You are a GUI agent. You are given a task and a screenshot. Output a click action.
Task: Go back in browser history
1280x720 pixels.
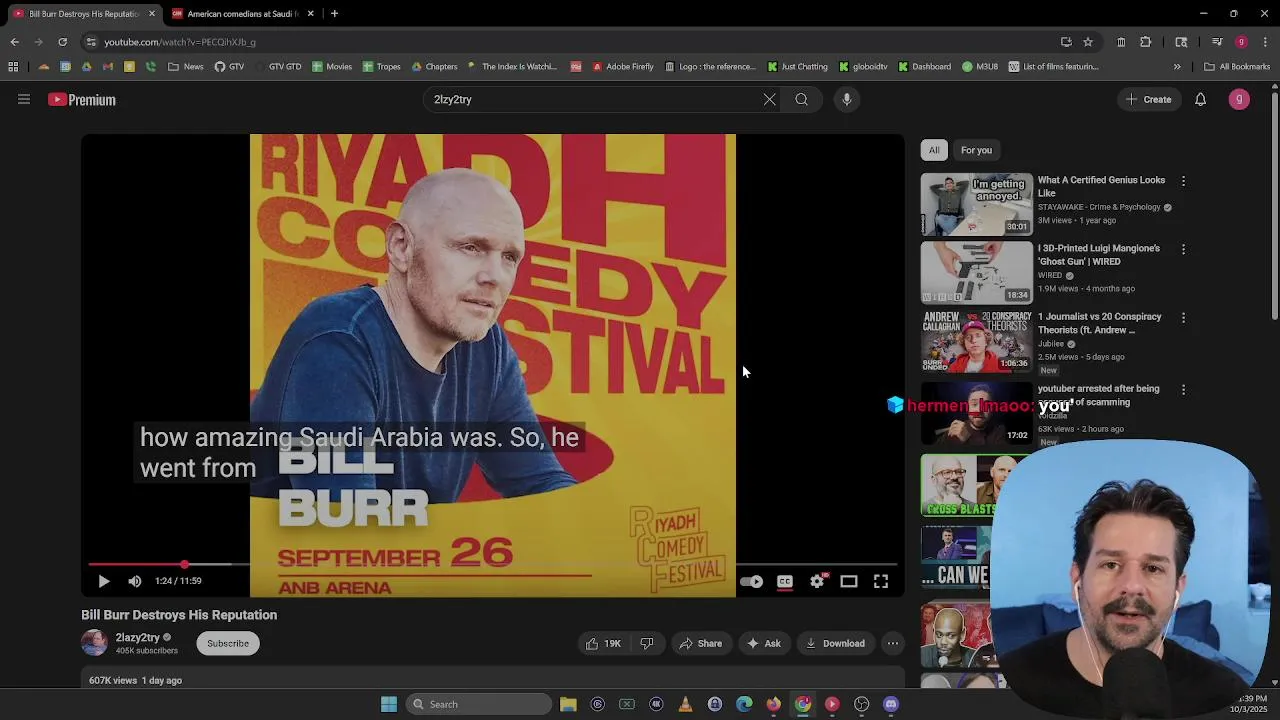[x=14, y=42]
